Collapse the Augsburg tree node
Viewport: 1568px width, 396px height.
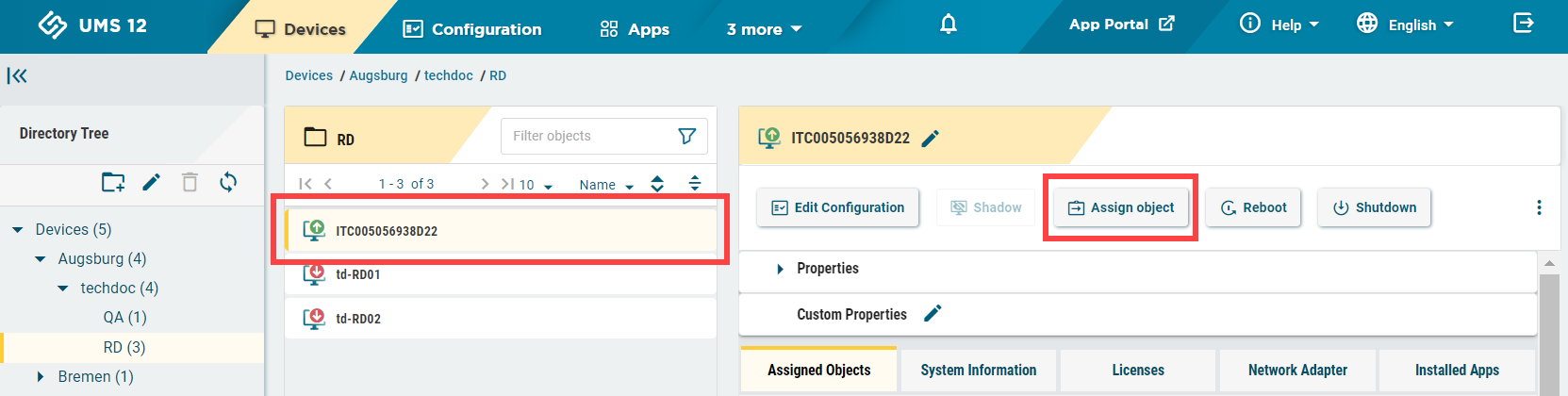coord(41,258)
